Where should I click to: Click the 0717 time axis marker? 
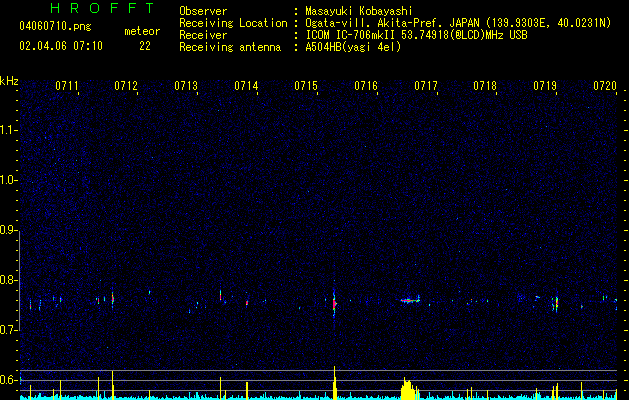[x=426, y=86]
